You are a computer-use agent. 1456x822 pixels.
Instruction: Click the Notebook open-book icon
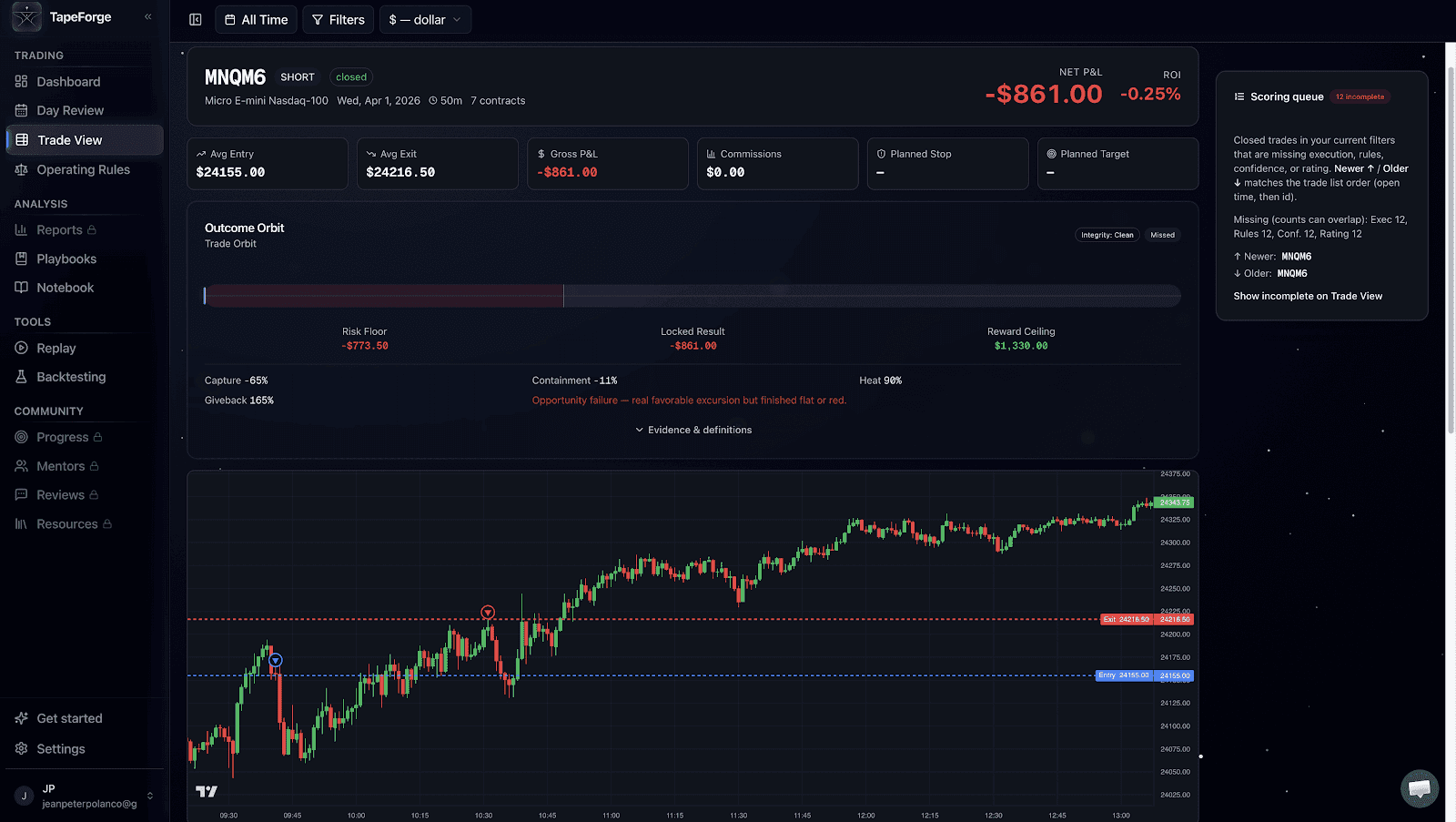(21, 288)
